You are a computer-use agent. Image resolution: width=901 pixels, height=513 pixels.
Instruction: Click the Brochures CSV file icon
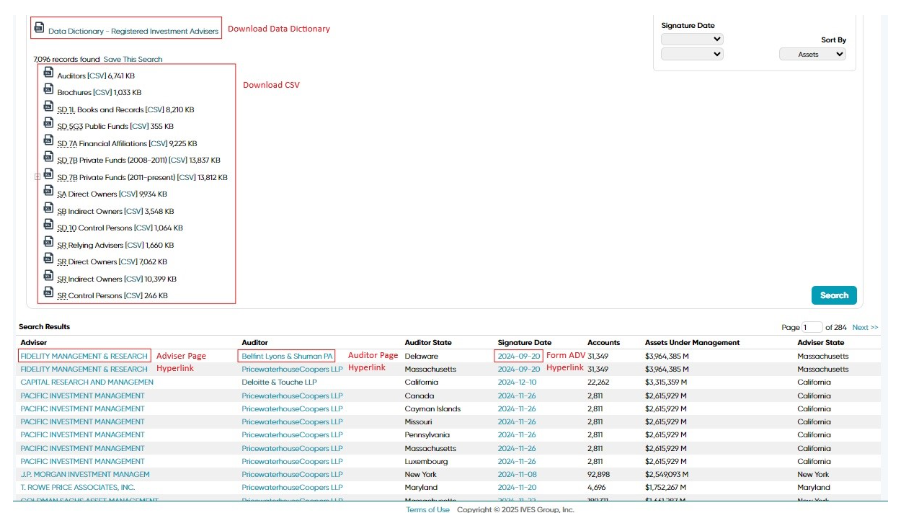[48, 89]
